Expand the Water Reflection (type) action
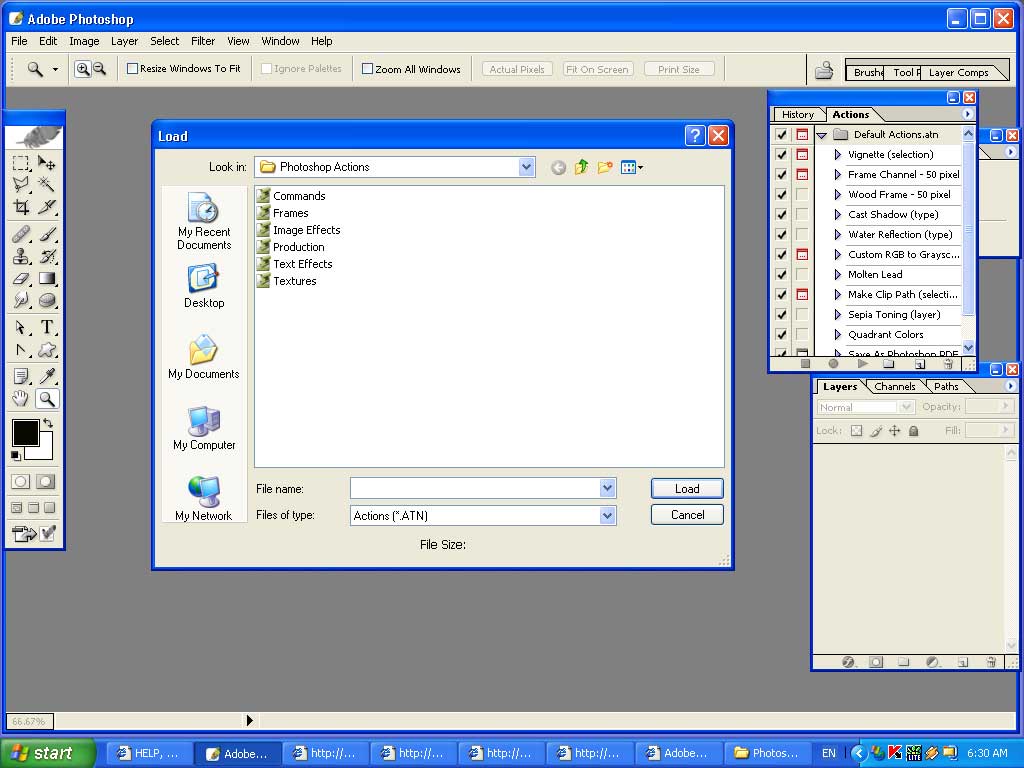This screenshot has width=1024, height=768. 838,234
